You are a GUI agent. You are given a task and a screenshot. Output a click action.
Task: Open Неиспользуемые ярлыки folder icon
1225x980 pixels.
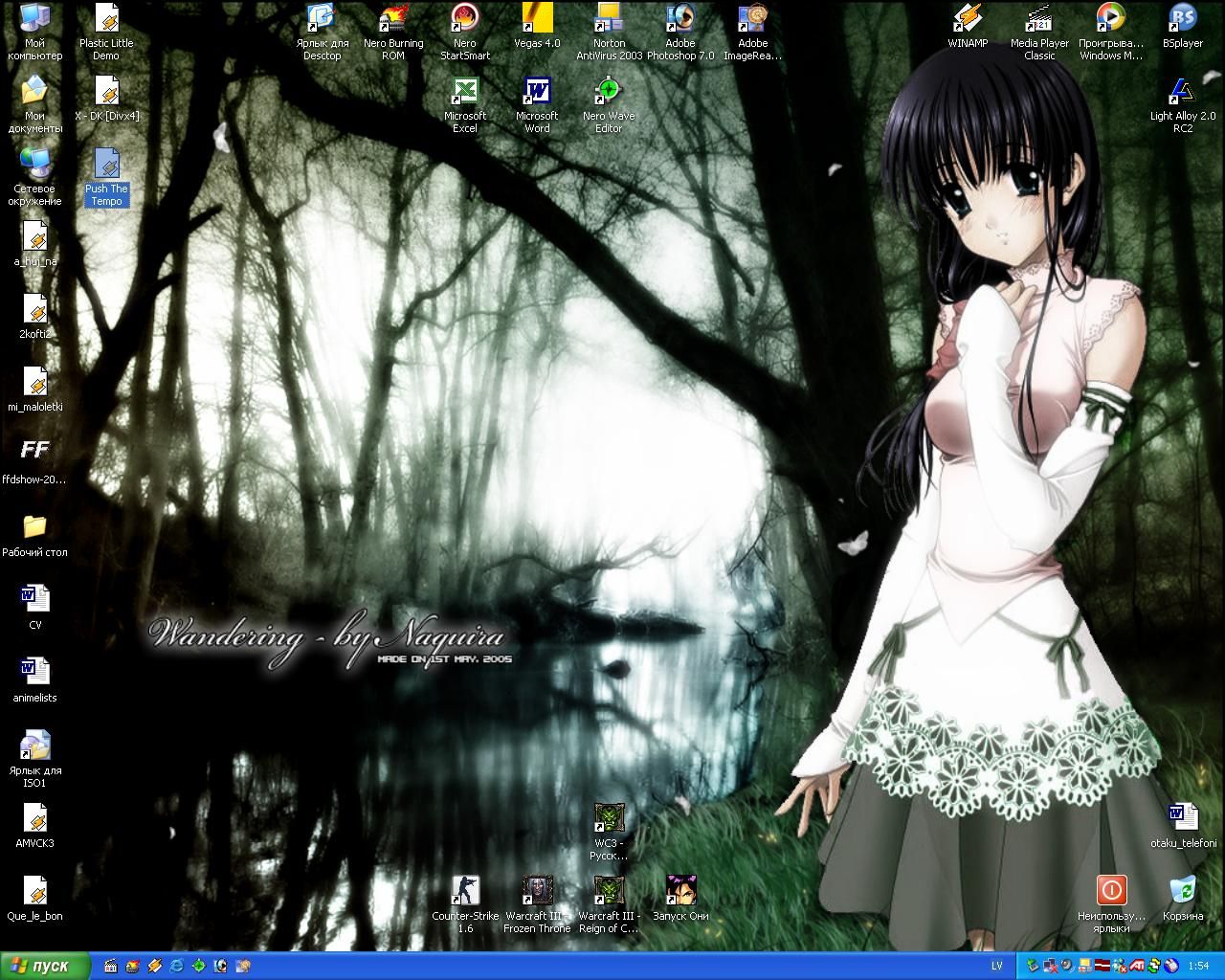pyautogui.click(x=1111, y=905)
